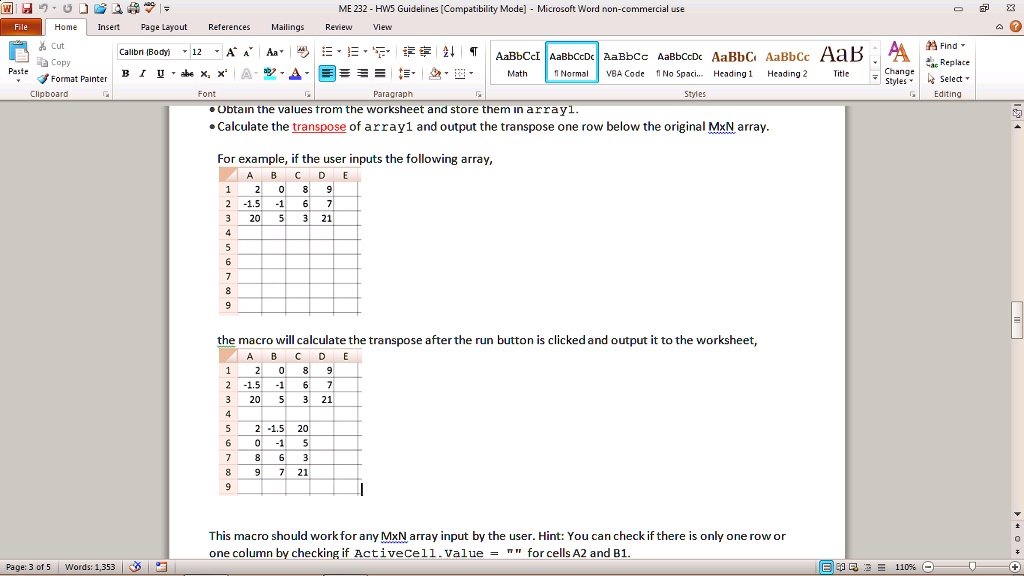This screenshot has height=576, width=1024.
Task: Open the font size dropdown
Action: pos(217,52)
